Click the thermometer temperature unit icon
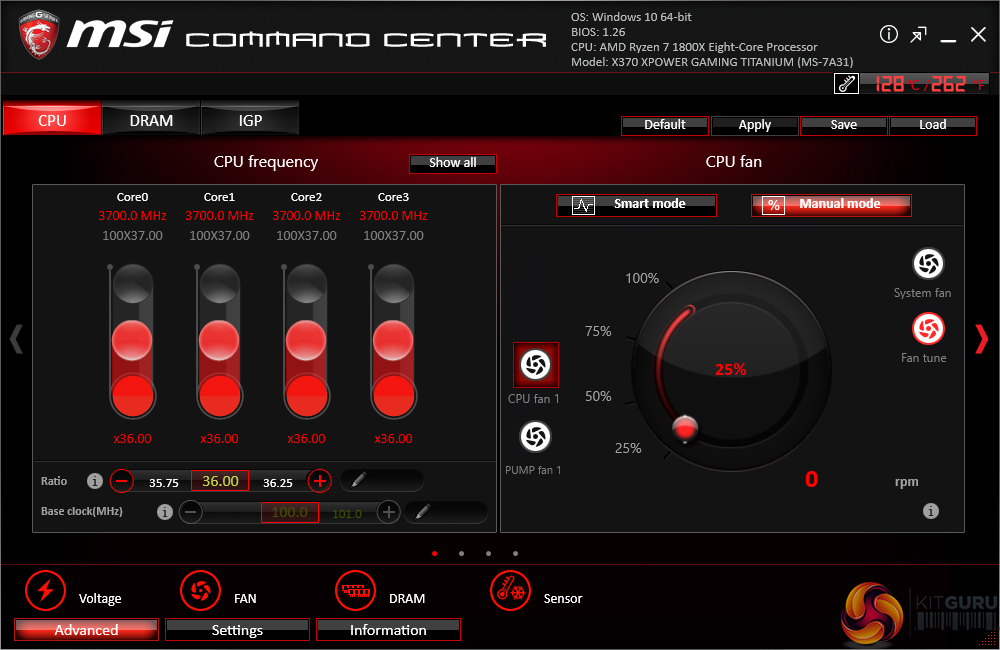 pos(846,84)
